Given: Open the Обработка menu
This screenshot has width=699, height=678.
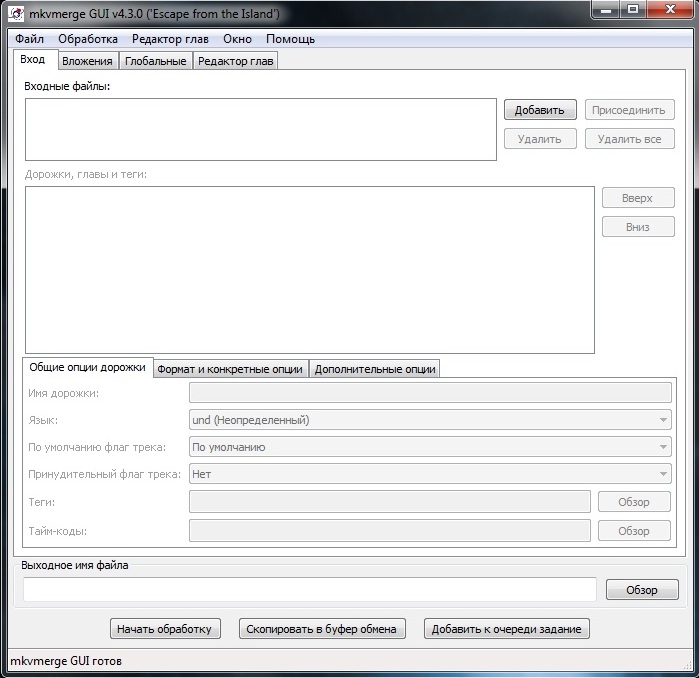Looking at the screenshot, I should [x=87, y=39].
